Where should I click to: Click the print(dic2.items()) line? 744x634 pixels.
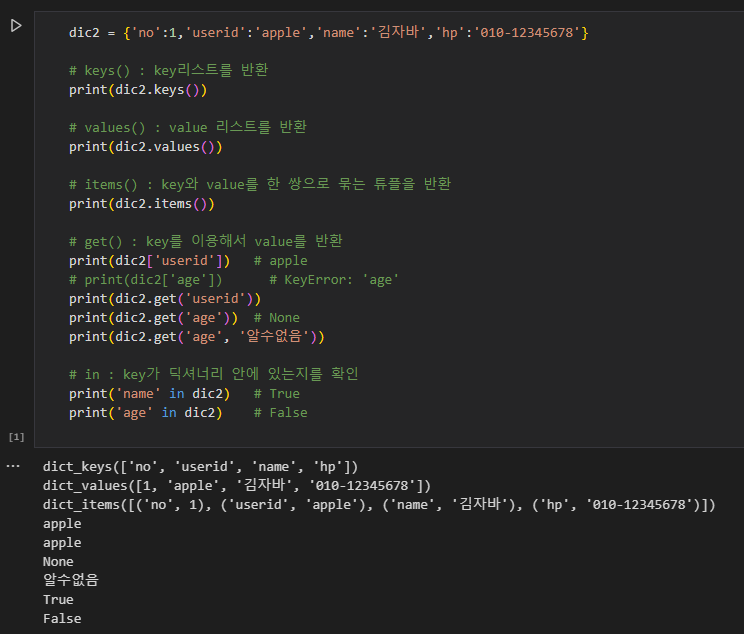142,204
